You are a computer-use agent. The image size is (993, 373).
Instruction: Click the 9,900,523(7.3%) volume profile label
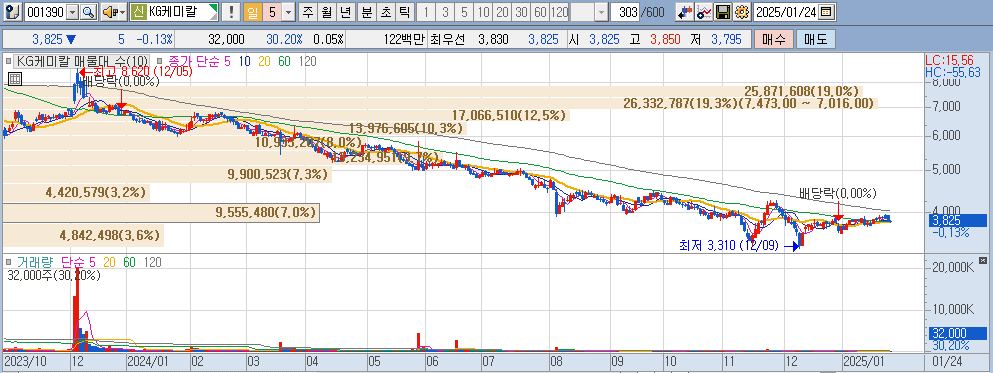[278, 175]
